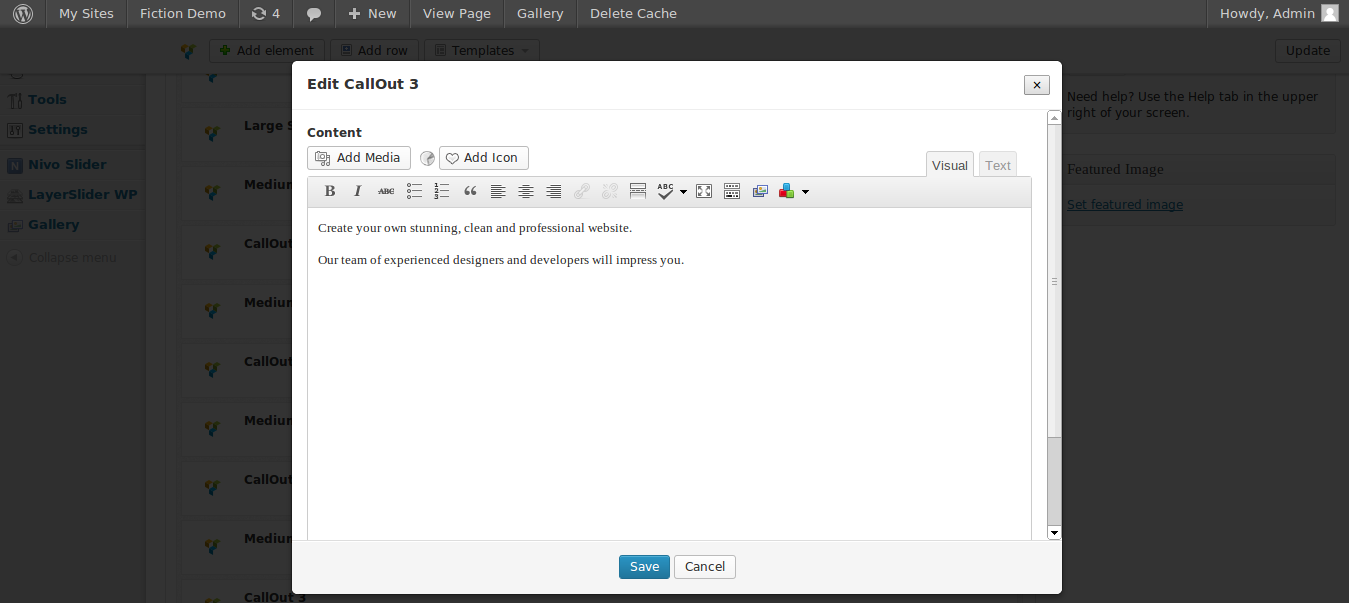
Task: Click the Featured Image panel header
Action: pyautogui.click(x=1198, y=170)
